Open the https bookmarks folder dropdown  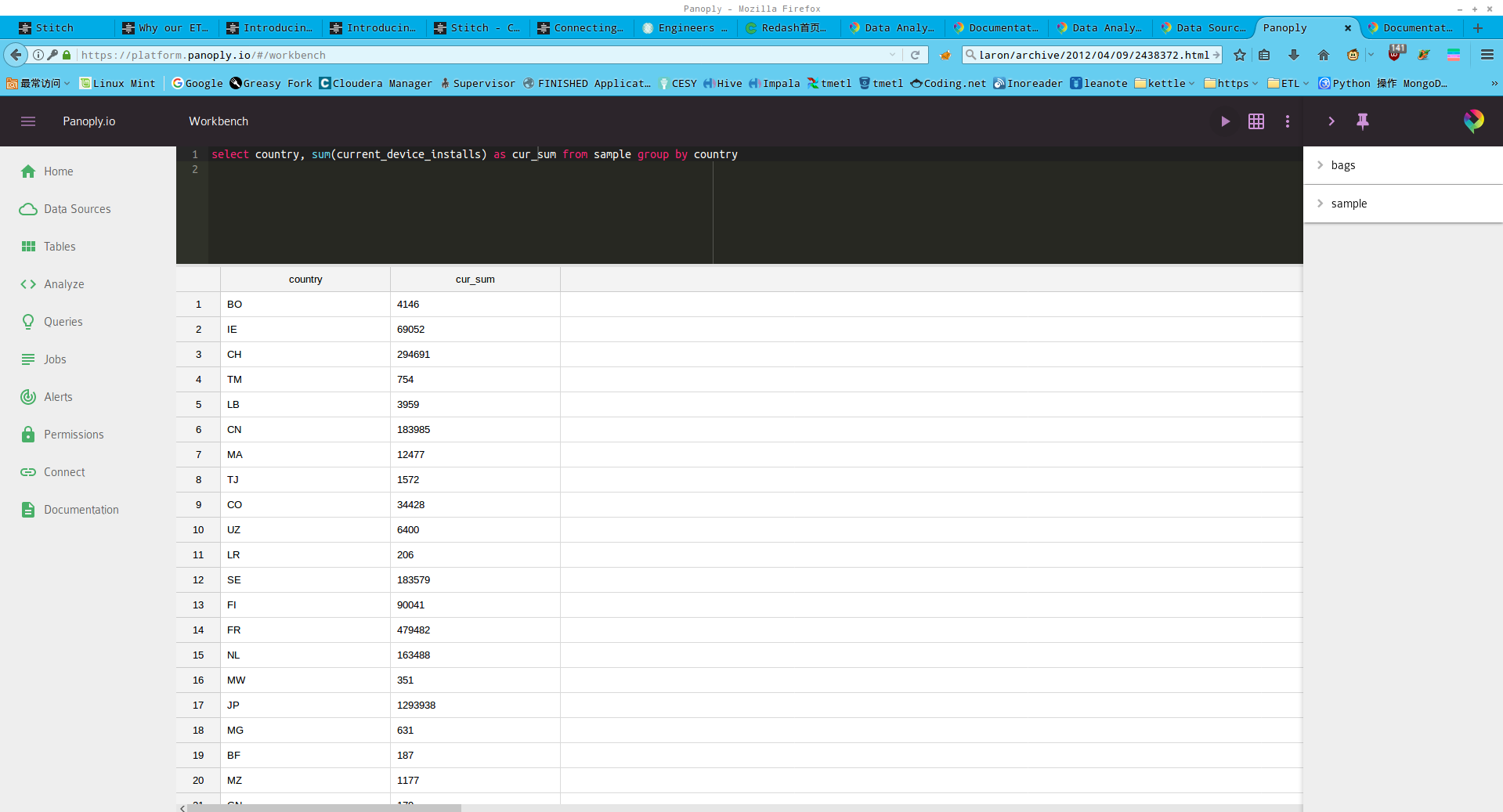[x=1231, y=83]
